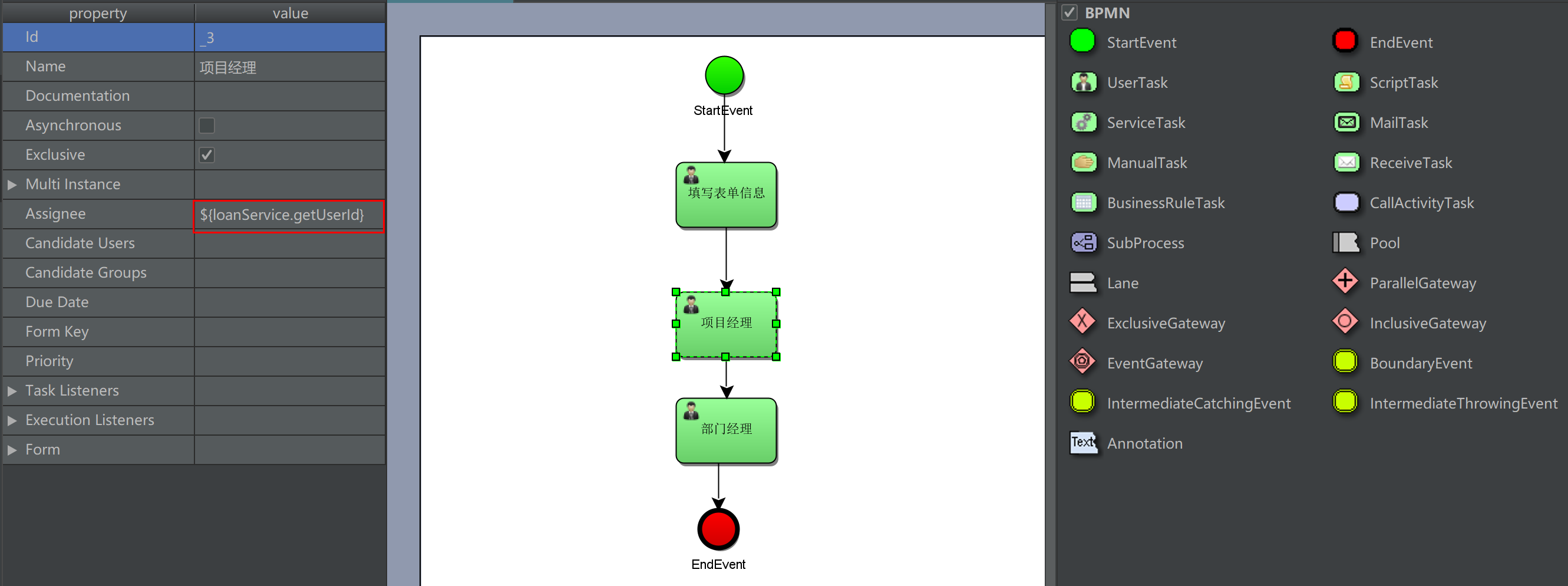
Task: Select the Lane palette icon
Action: click(x=1083, y=282)
